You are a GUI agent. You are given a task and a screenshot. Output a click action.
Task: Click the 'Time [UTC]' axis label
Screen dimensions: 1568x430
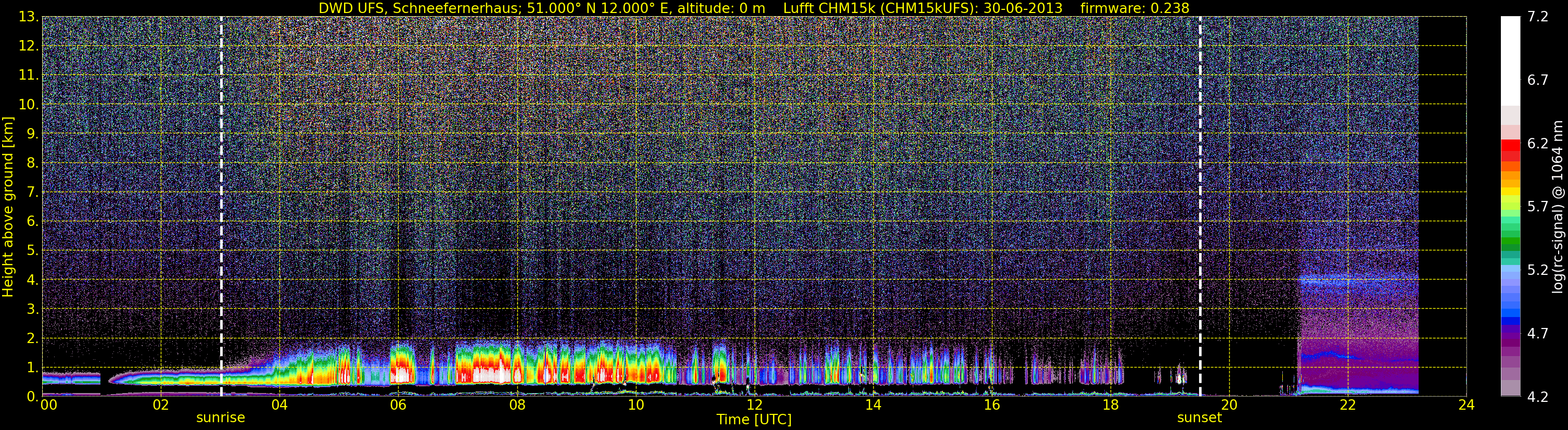(754, 420)
